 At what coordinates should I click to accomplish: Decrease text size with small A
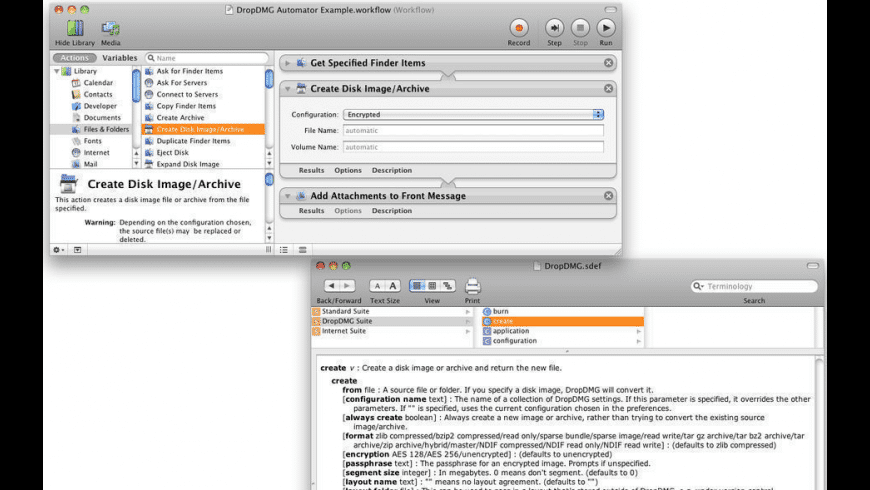(x=377, y=286)
